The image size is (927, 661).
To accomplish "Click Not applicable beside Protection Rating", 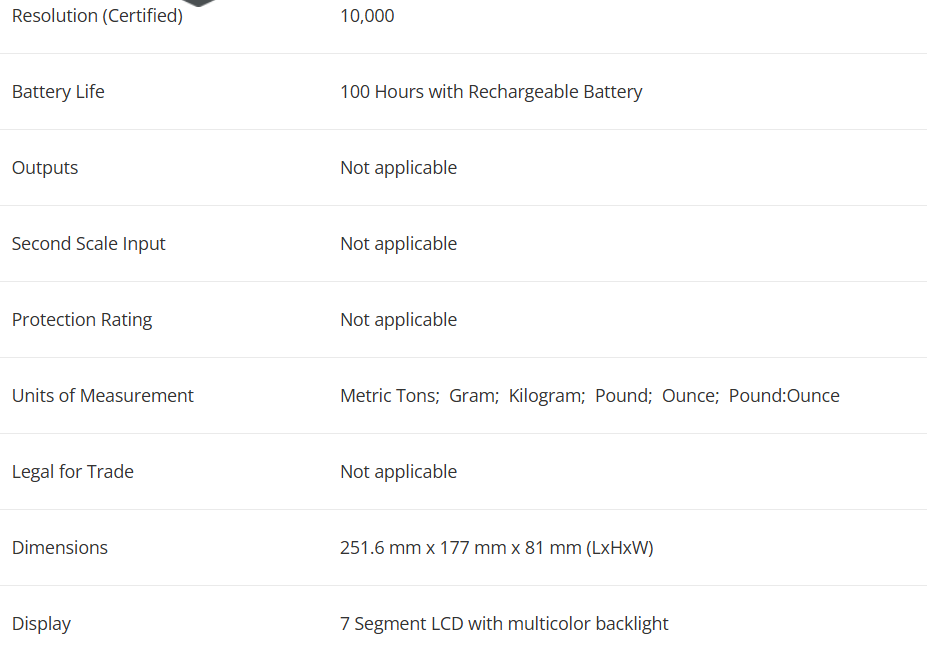I will click(398, 320).
